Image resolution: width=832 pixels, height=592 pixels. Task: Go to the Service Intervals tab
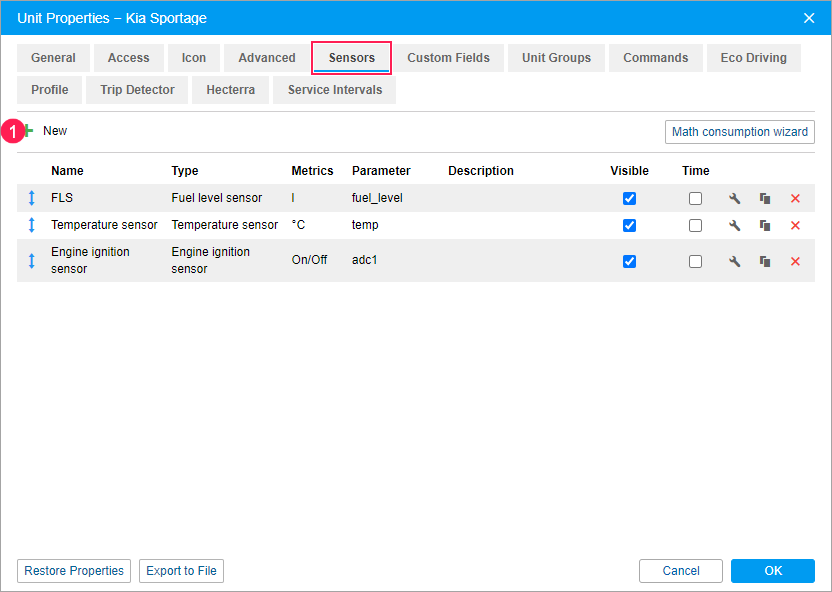tap(335, 90)
